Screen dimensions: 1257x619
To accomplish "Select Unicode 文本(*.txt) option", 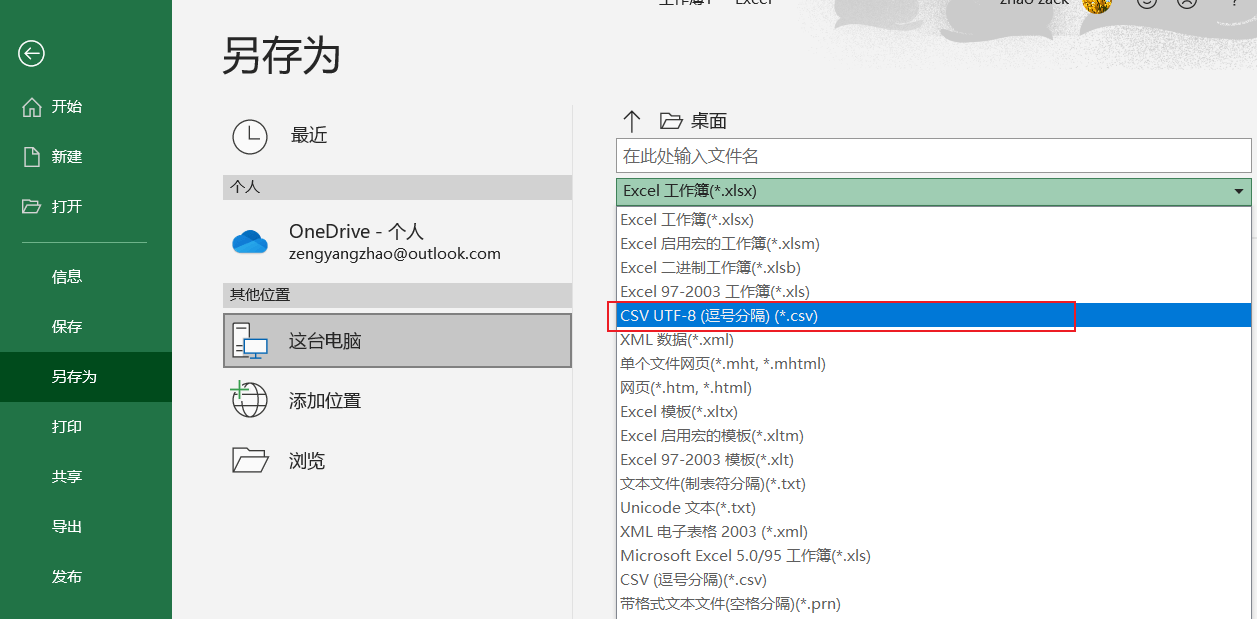I will 933,507.
